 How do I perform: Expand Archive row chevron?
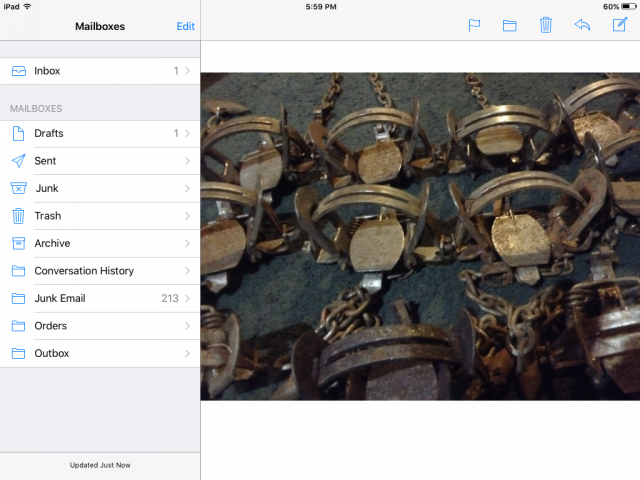pos(187,243)
